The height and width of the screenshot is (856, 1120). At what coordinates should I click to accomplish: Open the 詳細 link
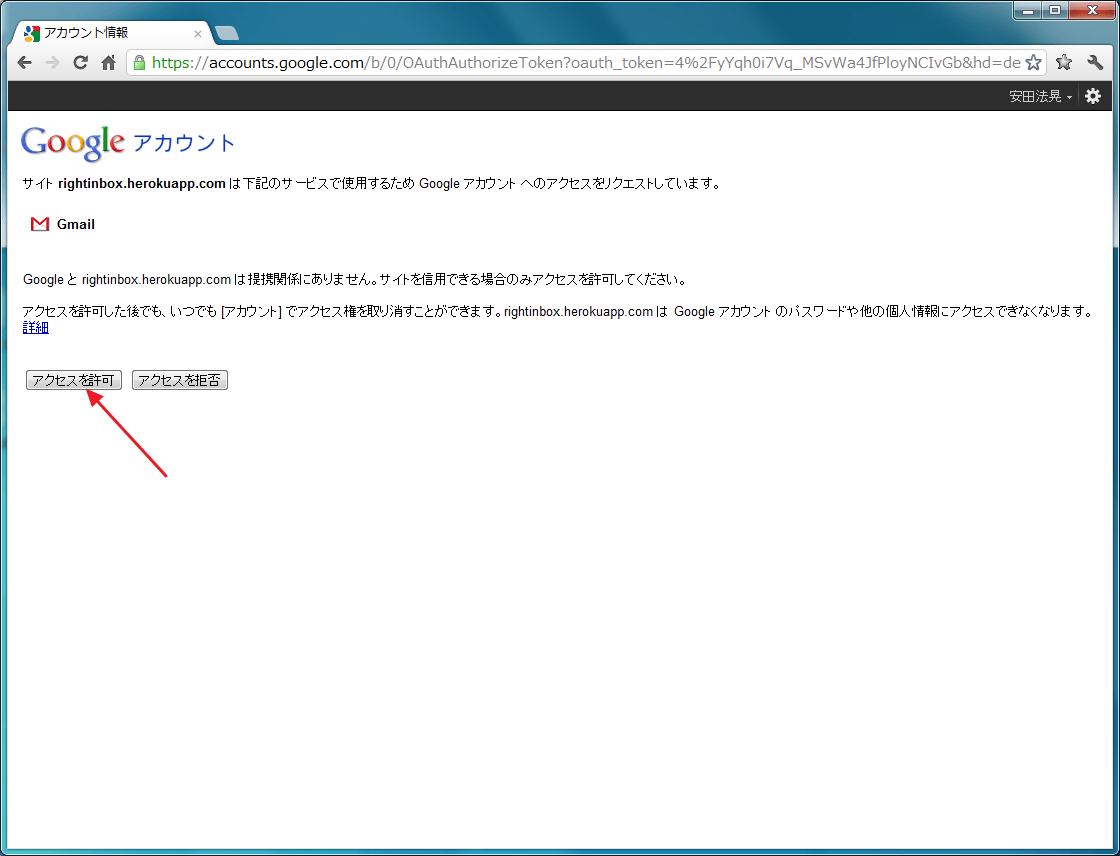[36, 328]
